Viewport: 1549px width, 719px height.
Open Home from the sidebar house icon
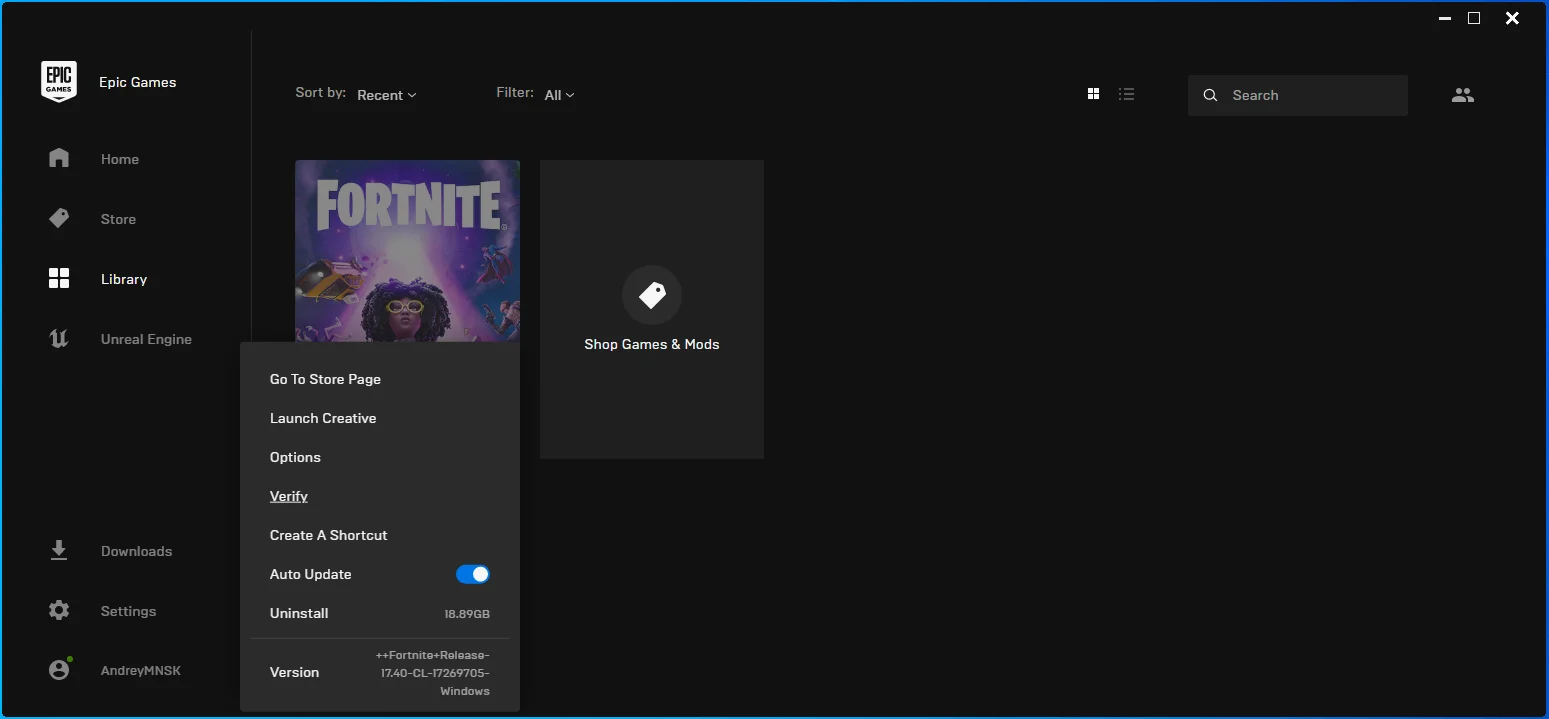point(59,158)
